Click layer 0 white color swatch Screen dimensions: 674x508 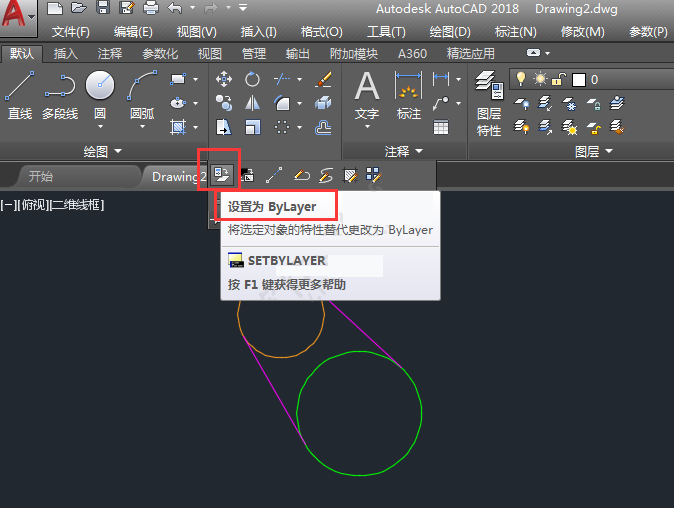coord(579,80)
